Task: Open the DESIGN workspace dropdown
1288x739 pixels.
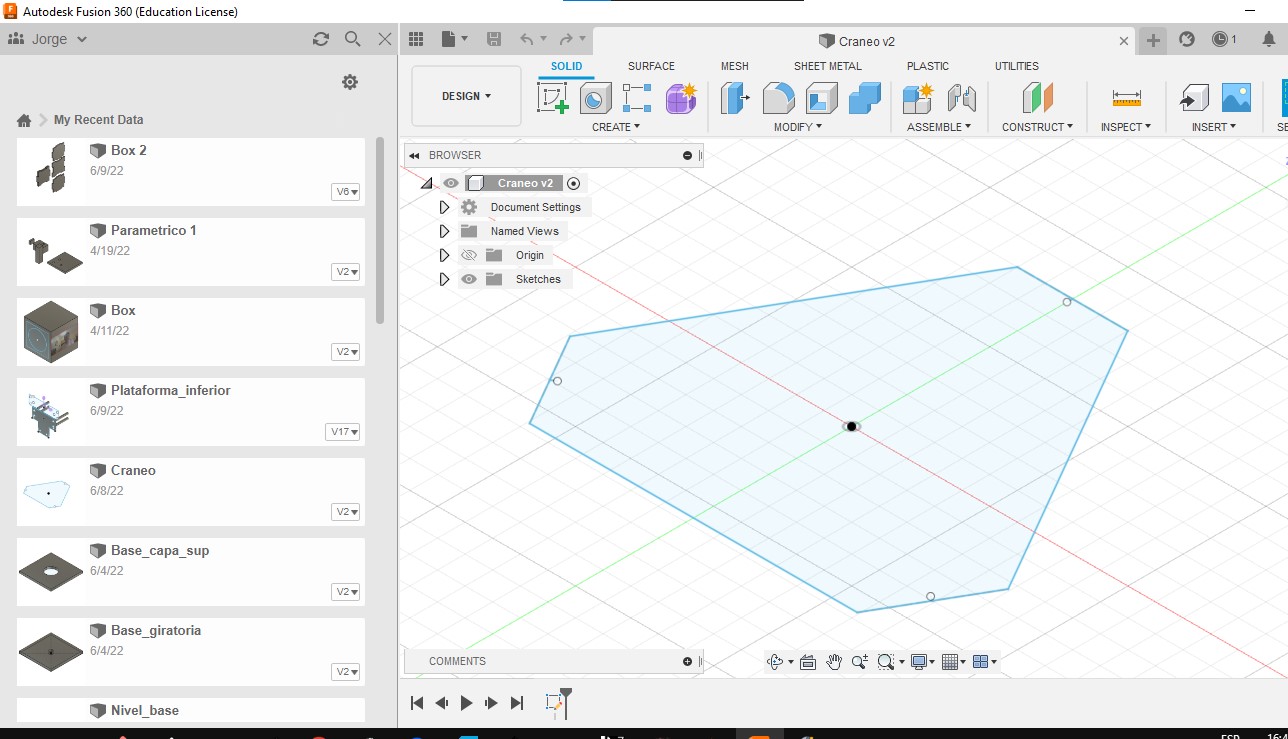Action: click(x=466, y=96)
